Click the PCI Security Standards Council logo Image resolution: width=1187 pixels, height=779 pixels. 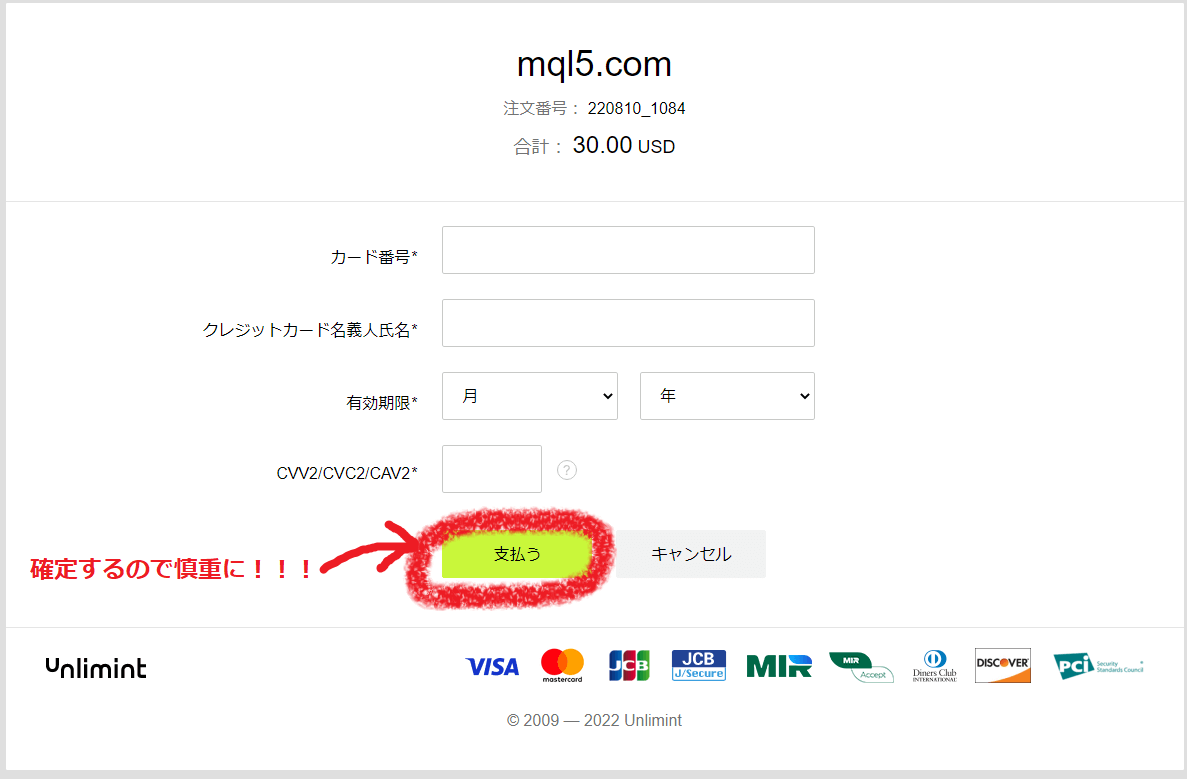point(1098,666)
